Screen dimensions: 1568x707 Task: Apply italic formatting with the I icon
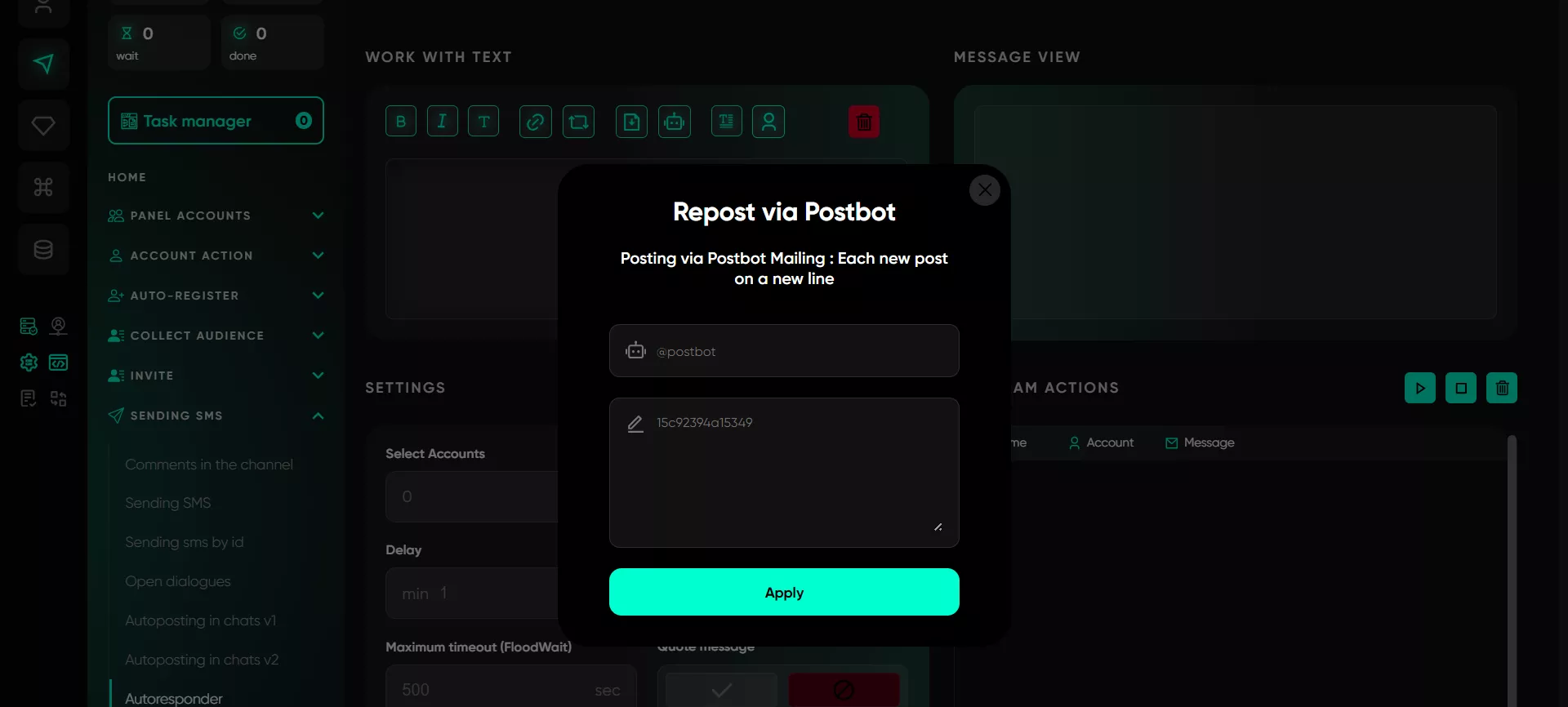coord(443,122)
